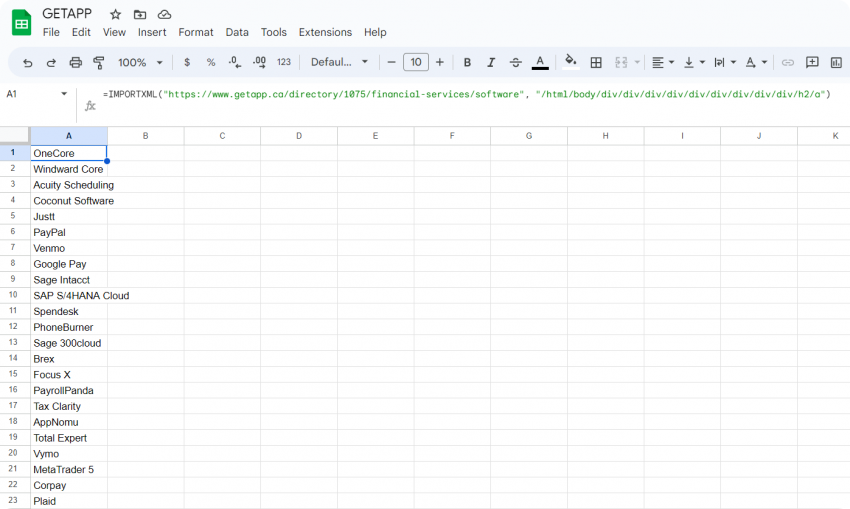Open the text color picker
The height and width of the screenshot is (509, 850).
[540, 62]
